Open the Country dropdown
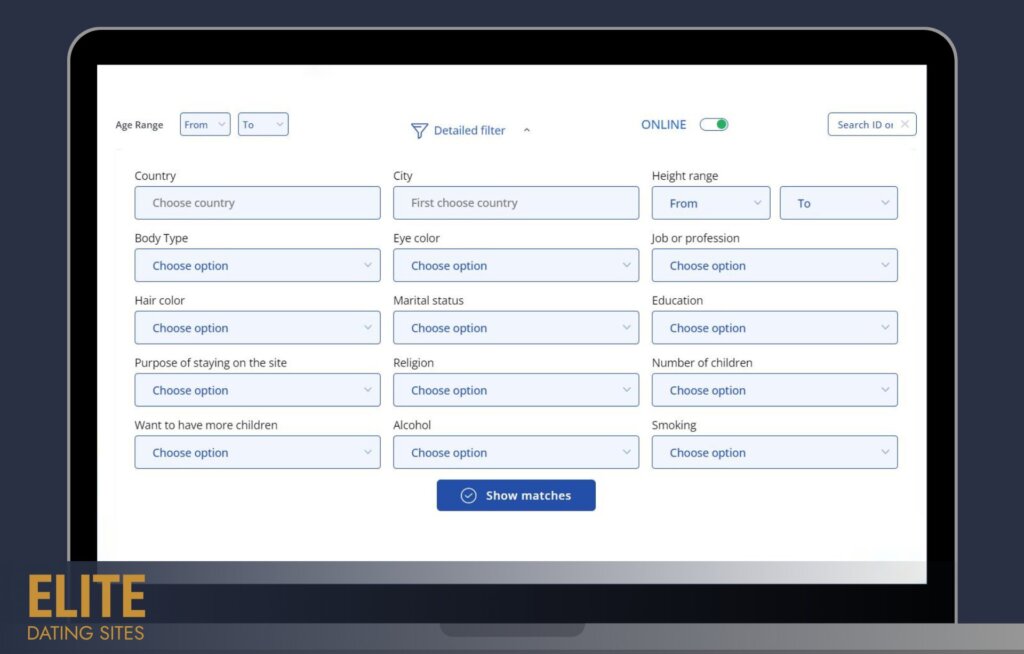This screenshot has height=654, width=1024. point(257,203)
